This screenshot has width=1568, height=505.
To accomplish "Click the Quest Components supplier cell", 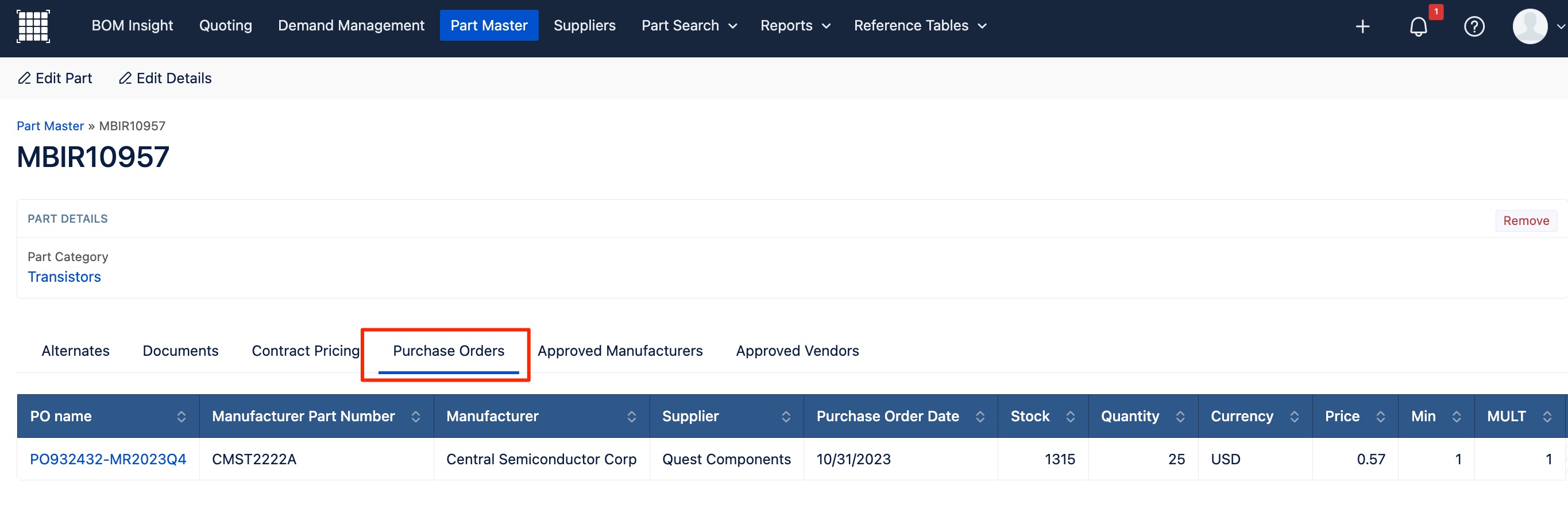I will click(726, 459).
